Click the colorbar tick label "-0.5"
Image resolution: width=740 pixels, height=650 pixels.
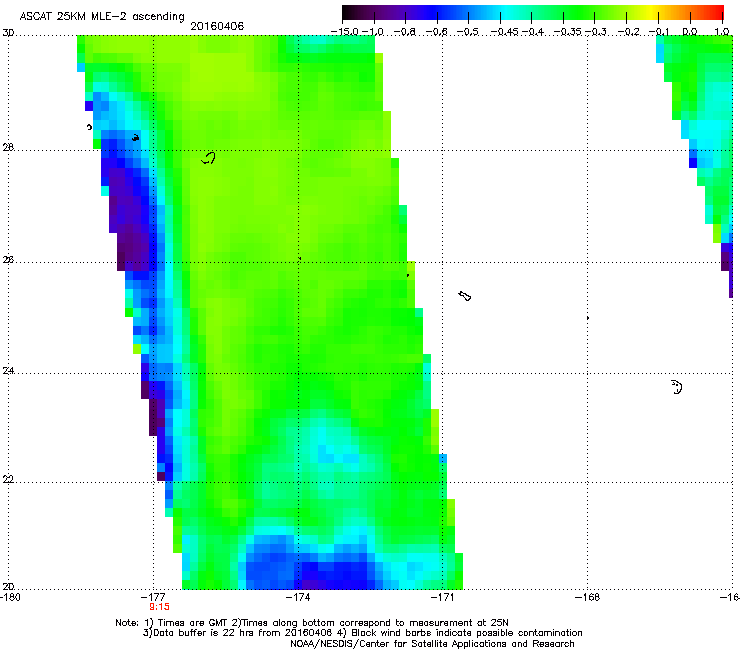[x=467, y=32]
